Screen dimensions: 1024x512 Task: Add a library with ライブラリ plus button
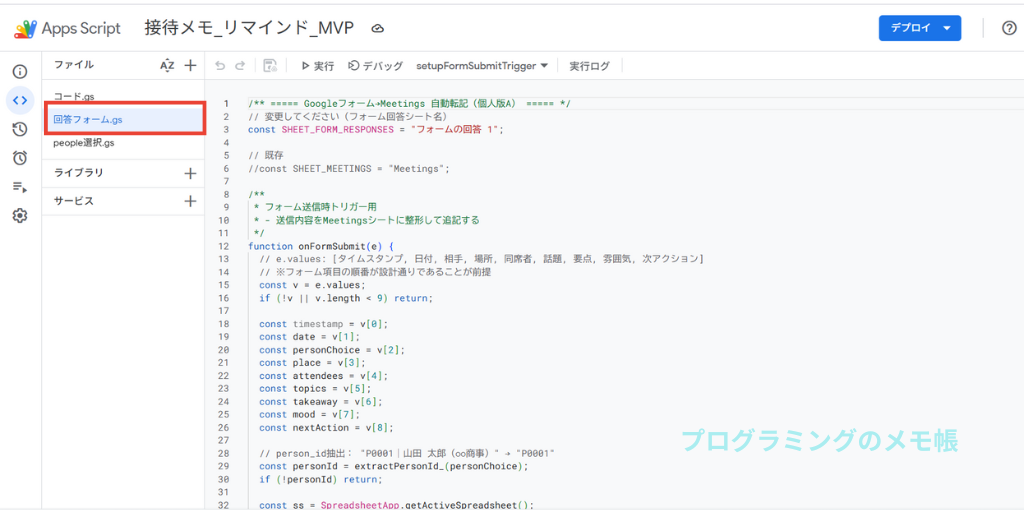[x=190, y=173]
